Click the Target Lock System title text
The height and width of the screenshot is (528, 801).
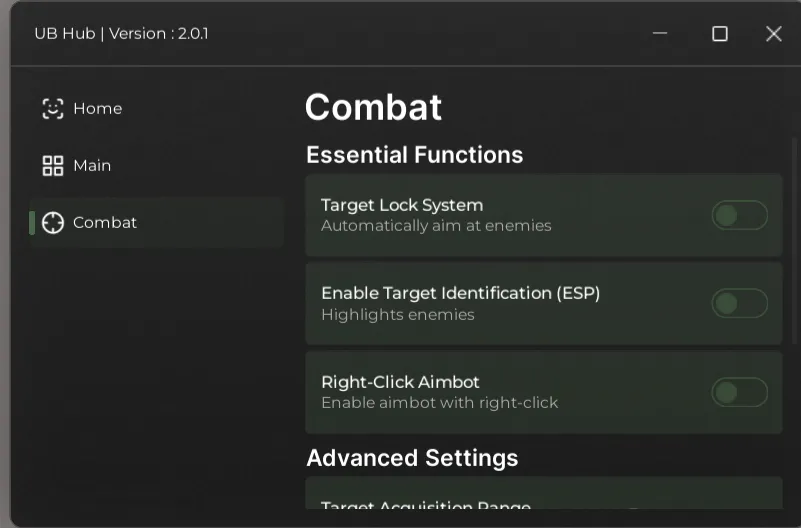point(402,205)
